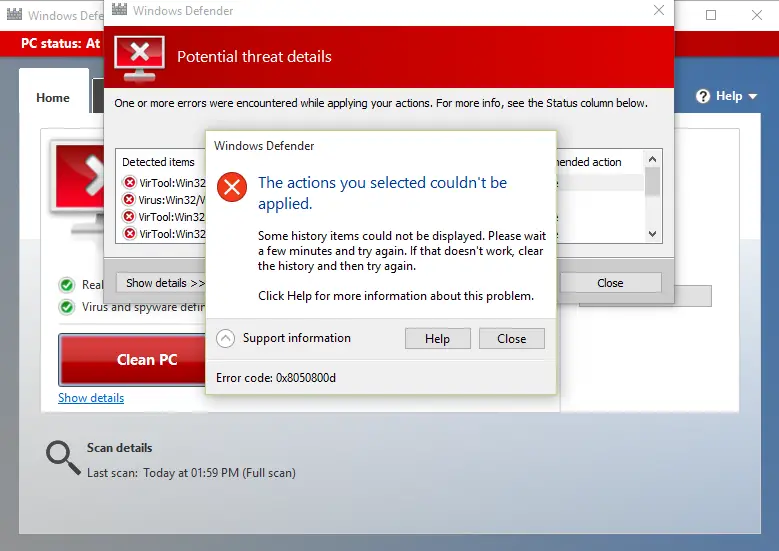The width and height of the screenshot is (779, 551).
Task: Click the Help button in error dialog
Action: click(x=438, y=339)
